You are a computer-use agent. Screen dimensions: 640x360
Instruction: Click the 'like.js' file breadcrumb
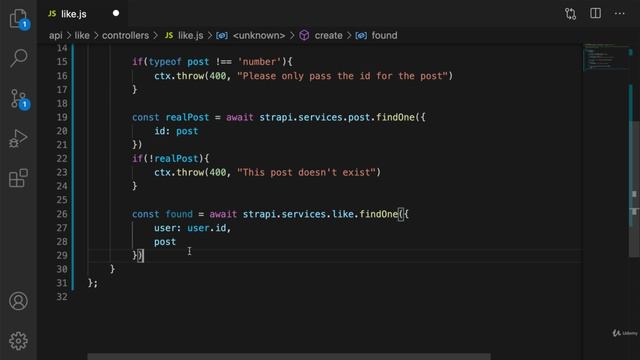190,36
